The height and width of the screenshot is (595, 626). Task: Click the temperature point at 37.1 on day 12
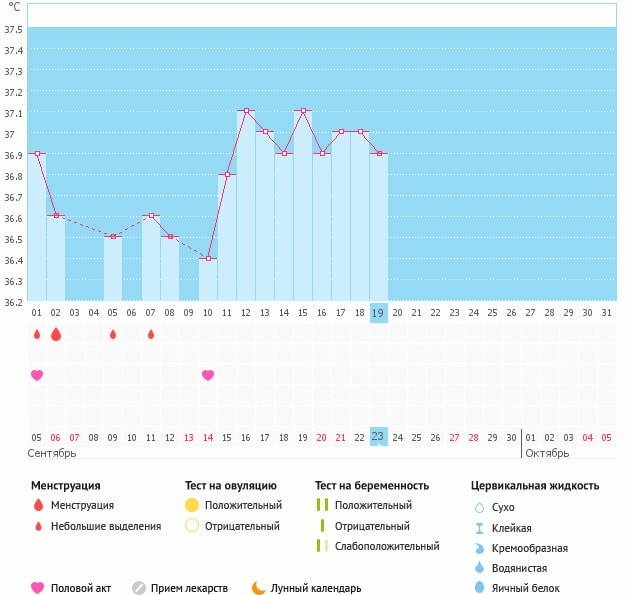(x=246, y=111)
